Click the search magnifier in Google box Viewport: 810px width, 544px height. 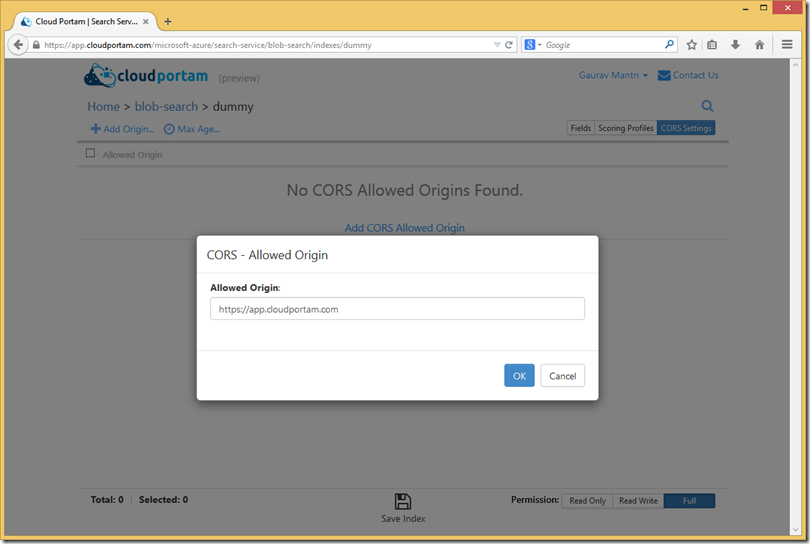coord(669,44)
